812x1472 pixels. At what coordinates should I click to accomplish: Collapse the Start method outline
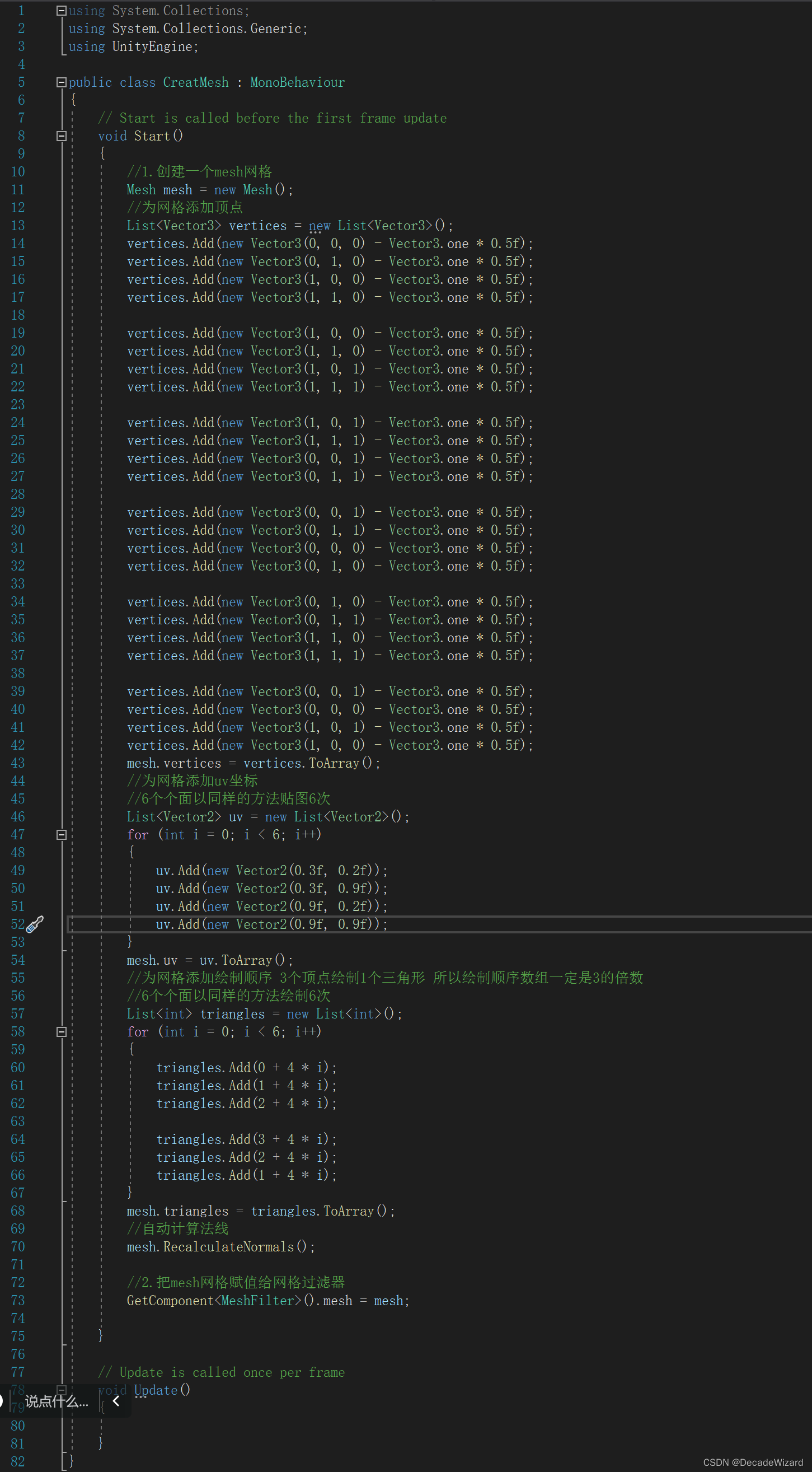click(61, 136)
